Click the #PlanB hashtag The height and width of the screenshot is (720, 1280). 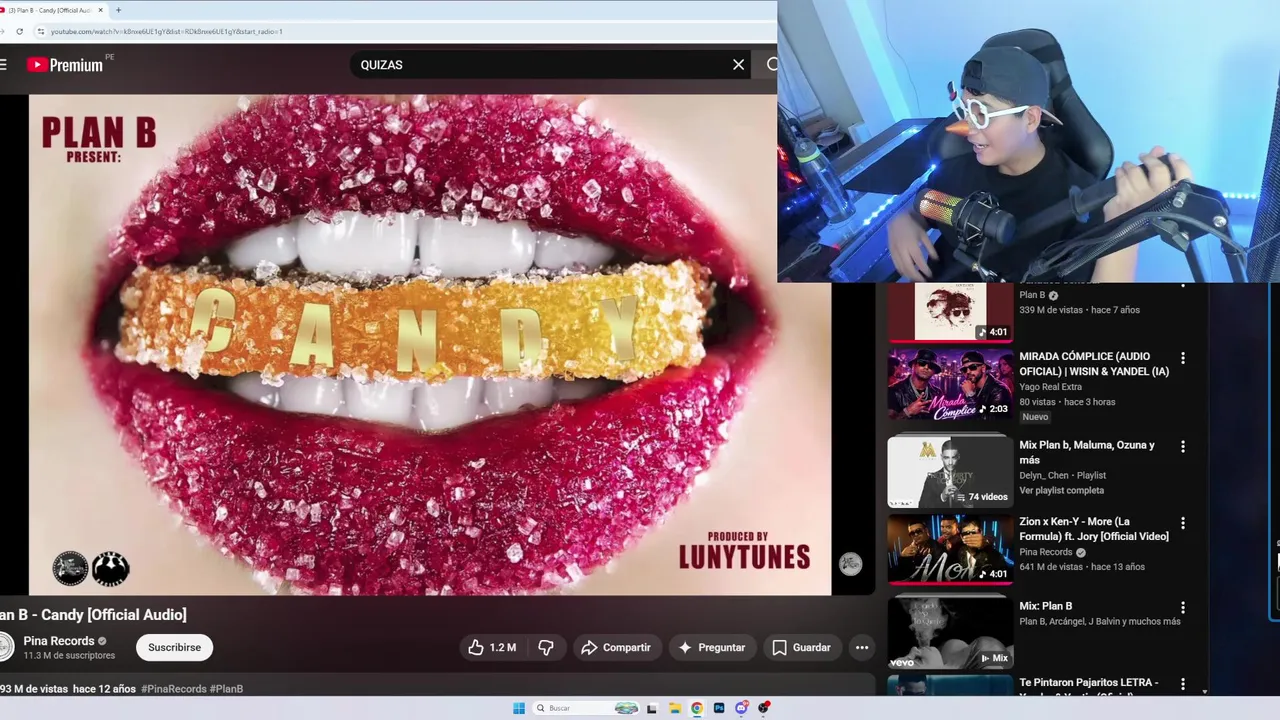pyautogui.click(x=227, y=689)
